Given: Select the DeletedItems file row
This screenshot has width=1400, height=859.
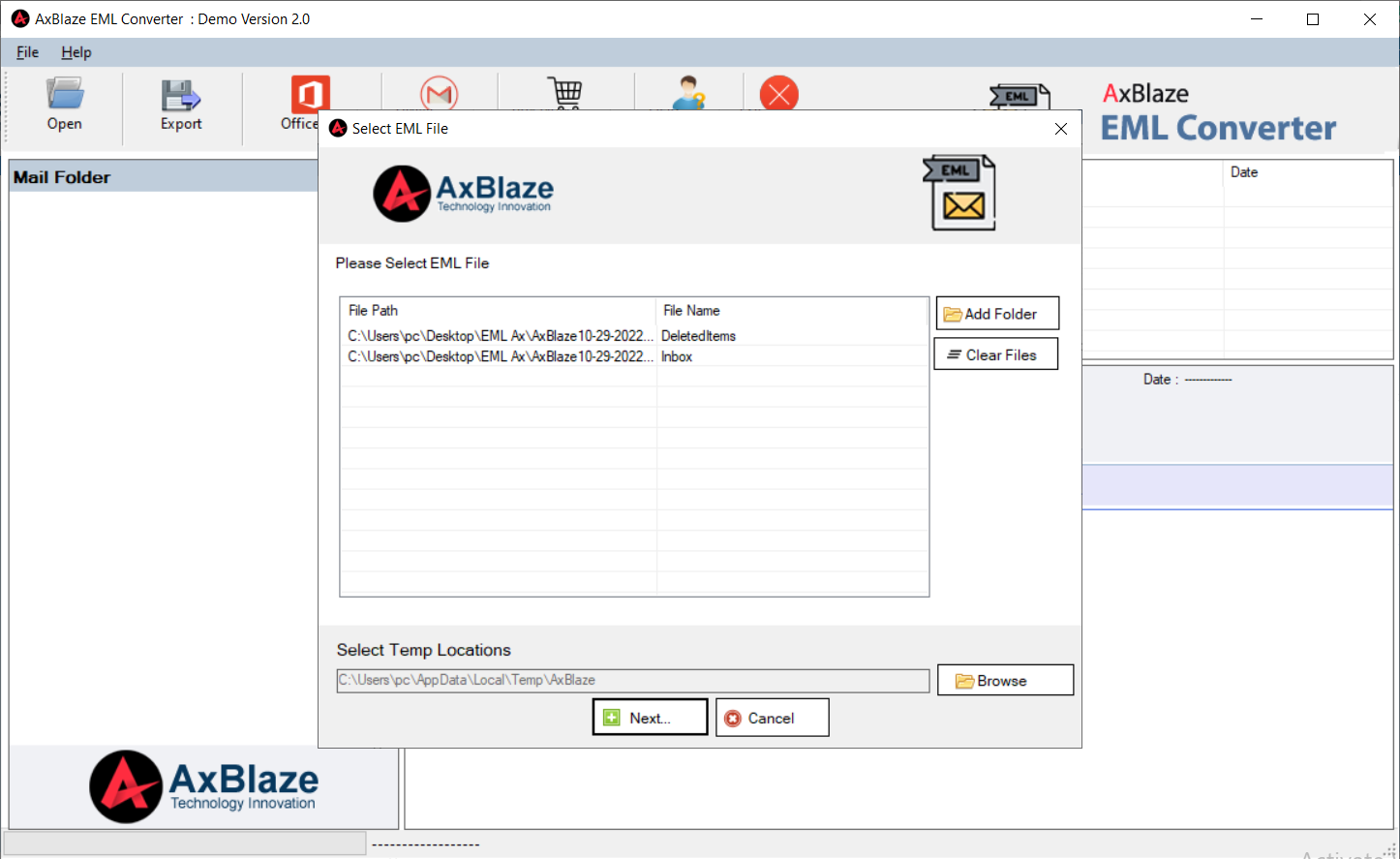Looking at the screenshot, I should (634, 336).
